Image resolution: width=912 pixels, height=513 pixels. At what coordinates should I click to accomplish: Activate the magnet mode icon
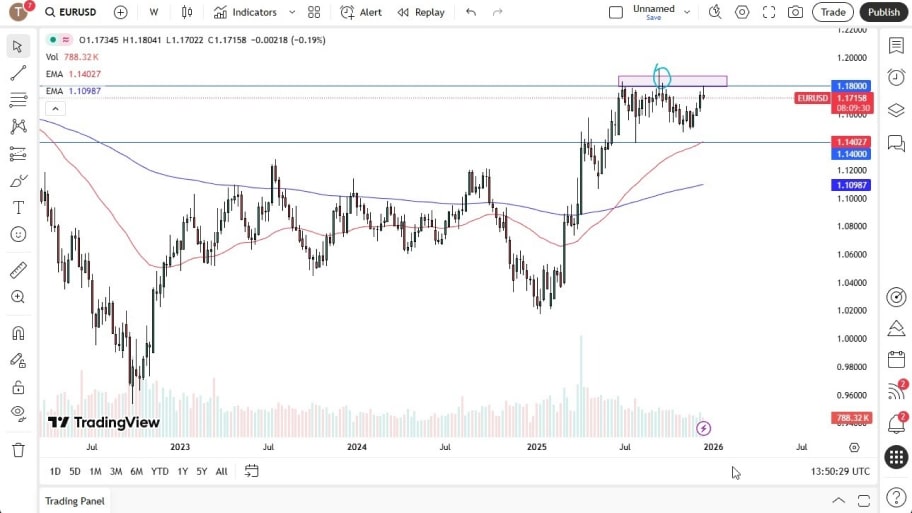(18, 333)
